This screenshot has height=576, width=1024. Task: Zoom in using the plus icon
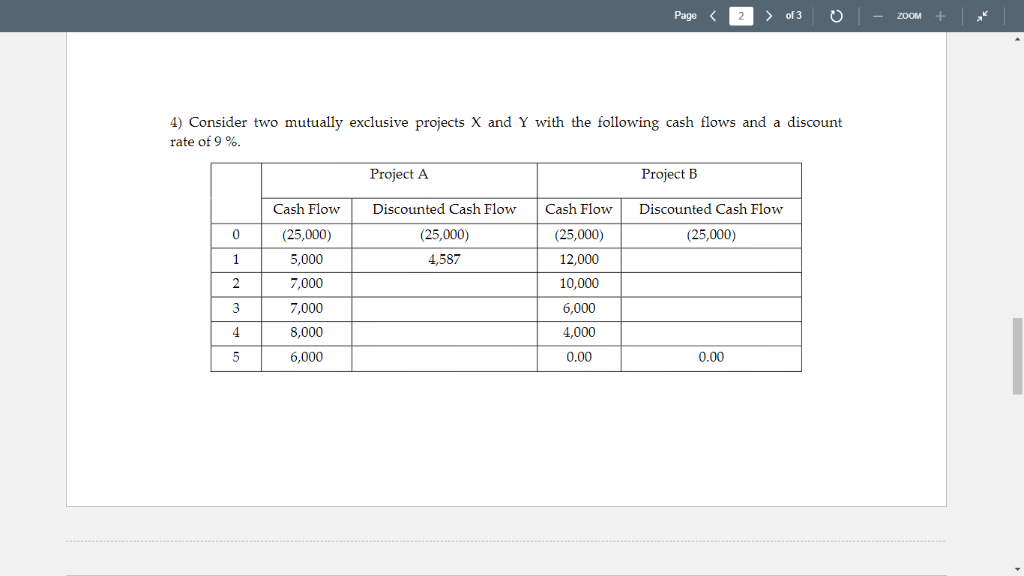(x=941, y=15)
